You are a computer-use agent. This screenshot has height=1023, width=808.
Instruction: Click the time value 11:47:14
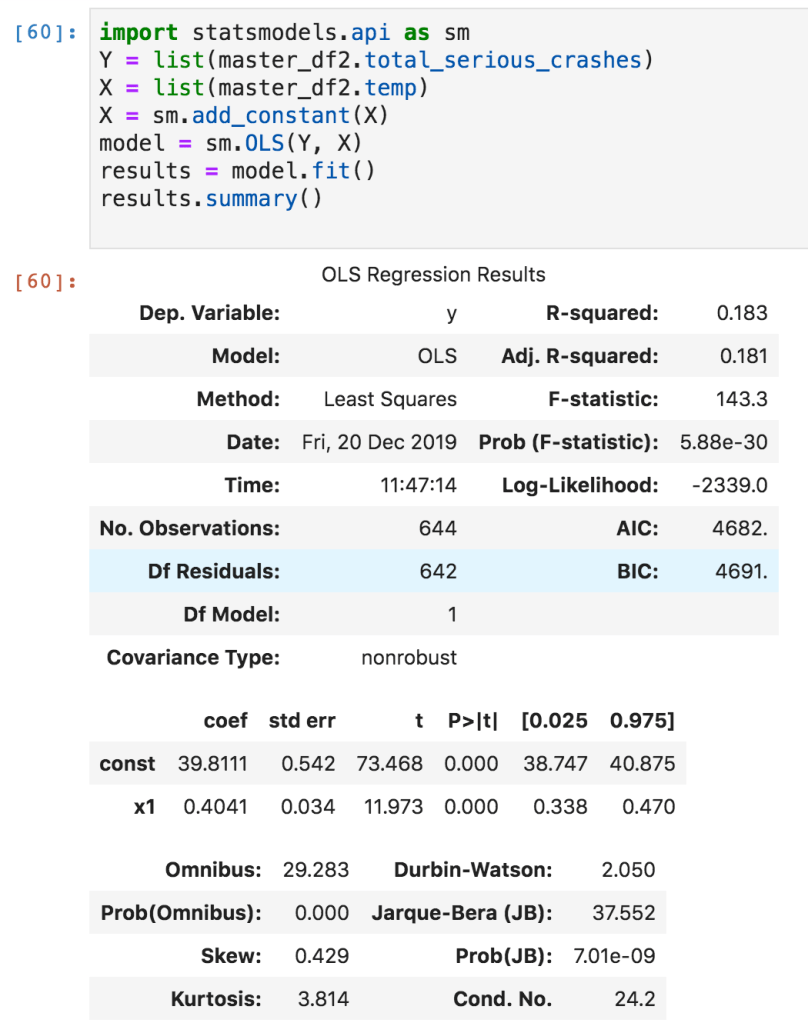click(x=418, y=485)
